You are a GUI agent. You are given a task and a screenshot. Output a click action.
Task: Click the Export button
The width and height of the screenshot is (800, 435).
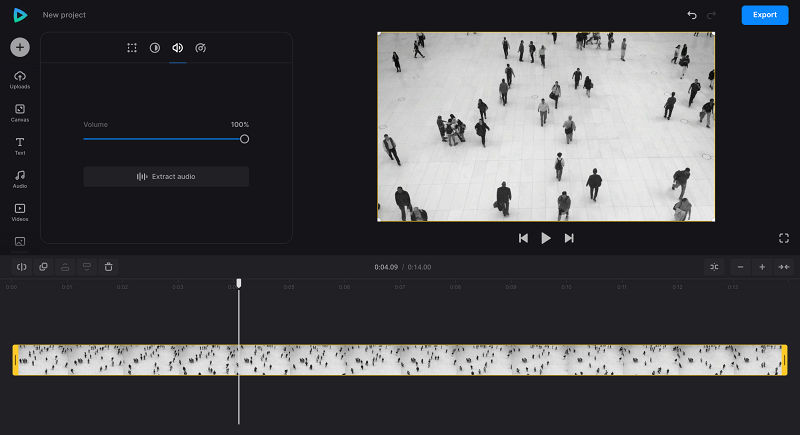[x=765, y=15]
